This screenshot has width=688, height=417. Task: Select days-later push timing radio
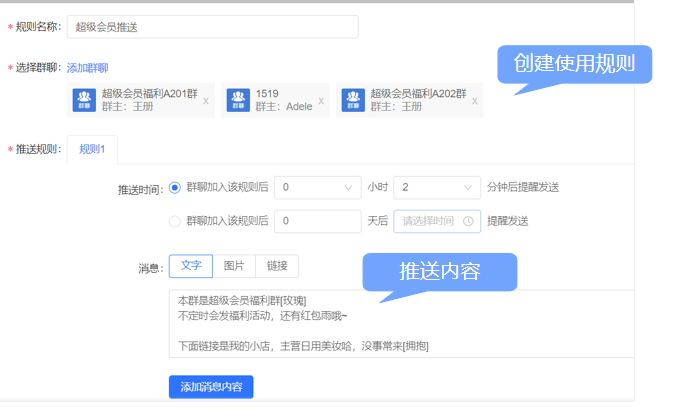[175, 221]
